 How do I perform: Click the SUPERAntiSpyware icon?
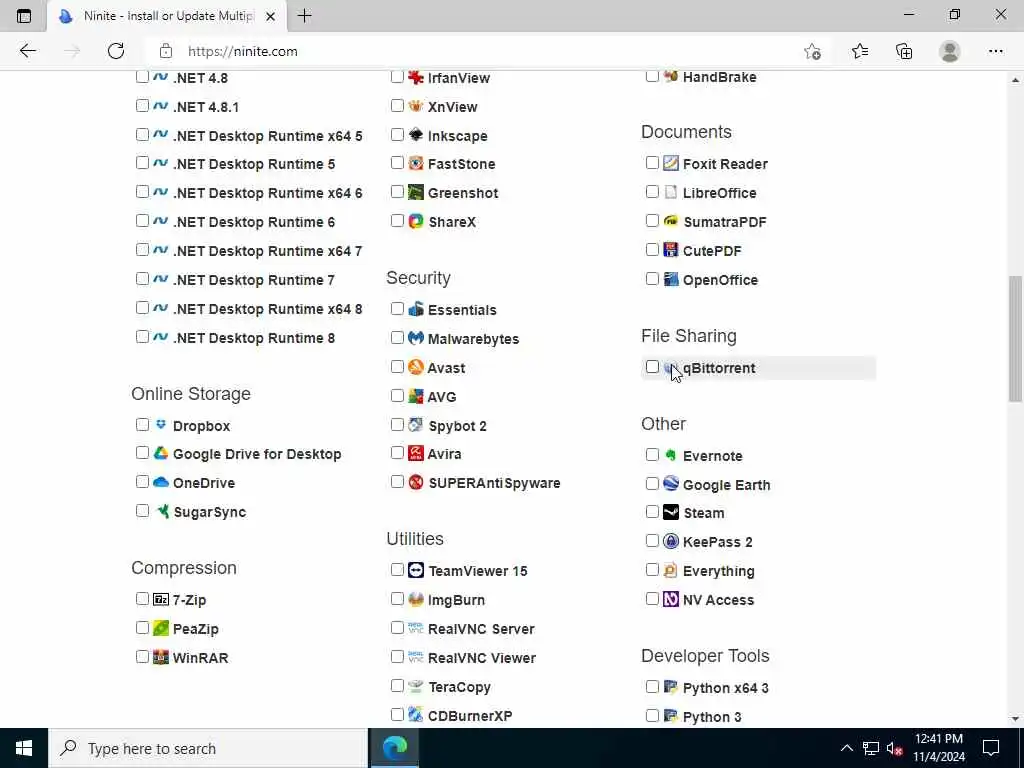[x=415, y=482]
